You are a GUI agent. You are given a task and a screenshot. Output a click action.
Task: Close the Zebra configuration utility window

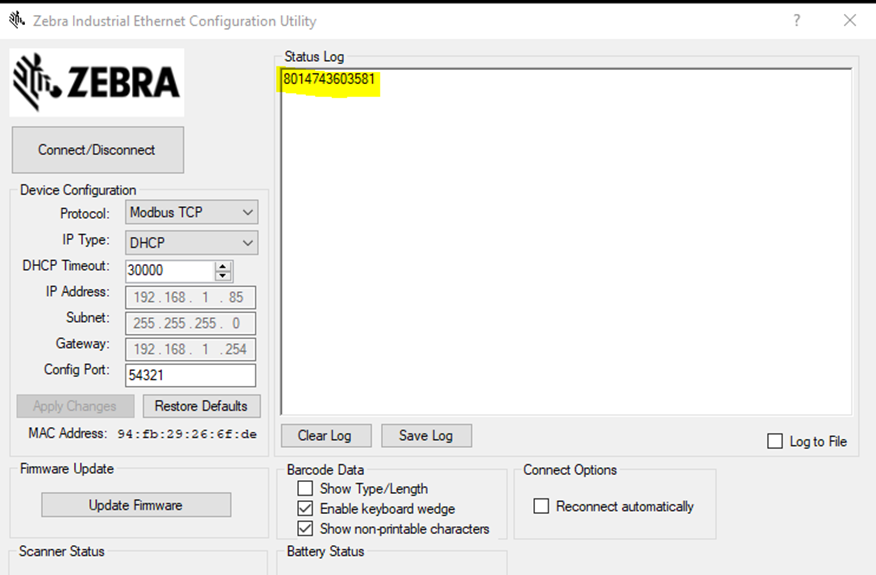(849, 20)
